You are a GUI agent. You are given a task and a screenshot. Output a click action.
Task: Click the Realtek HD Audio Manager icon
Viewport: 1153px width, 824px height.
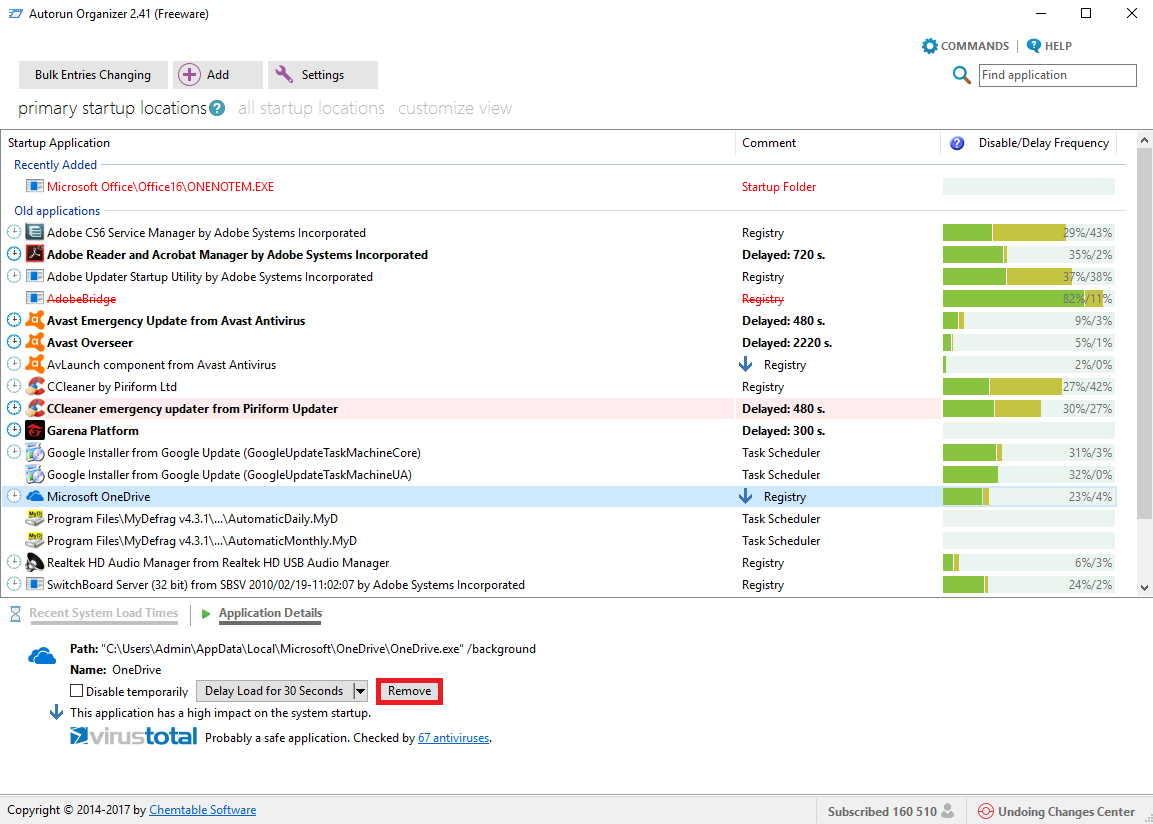pos(35,563)
